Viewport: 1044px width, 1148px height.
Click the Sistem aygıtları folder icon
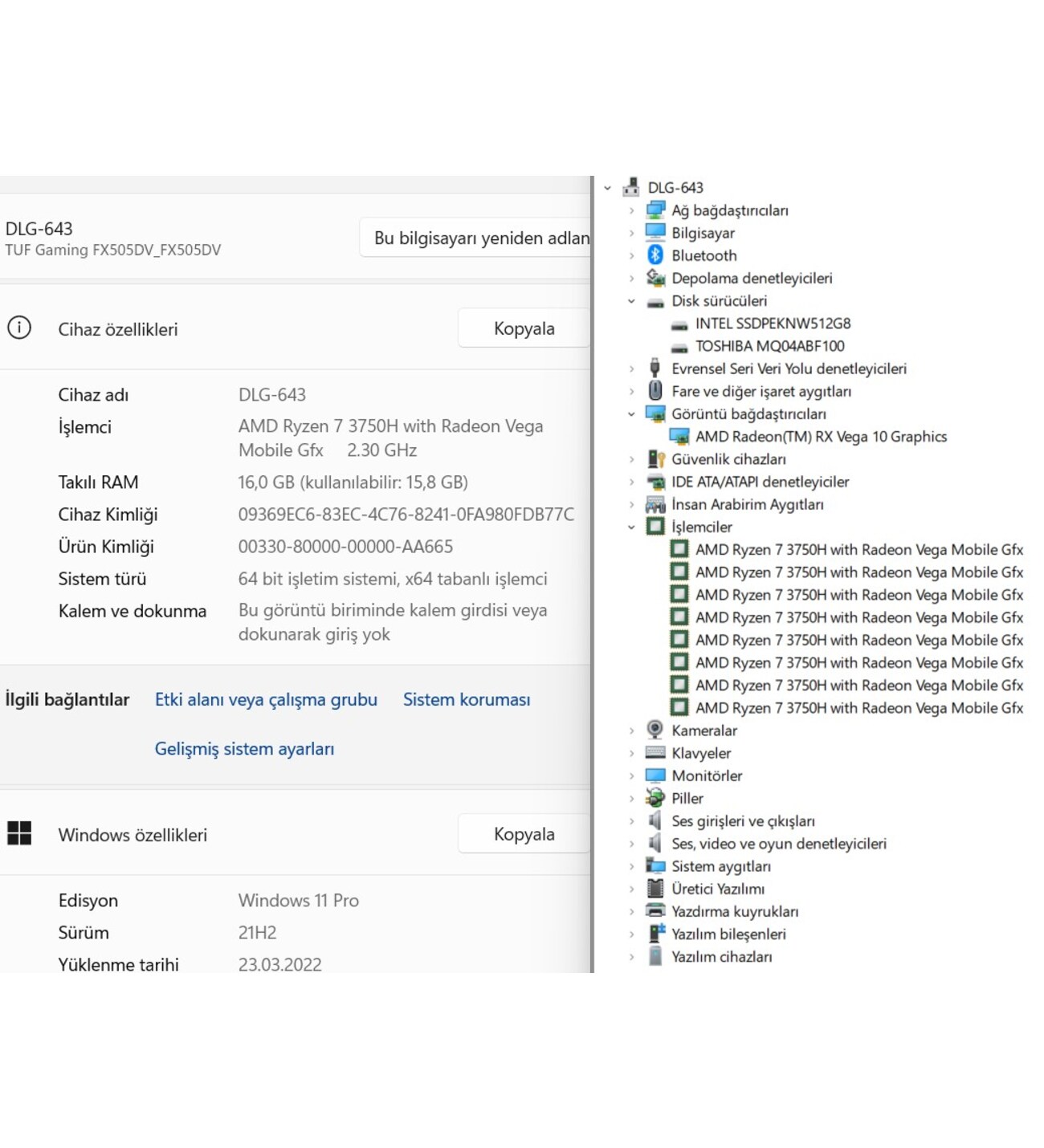tap(655, 865)
